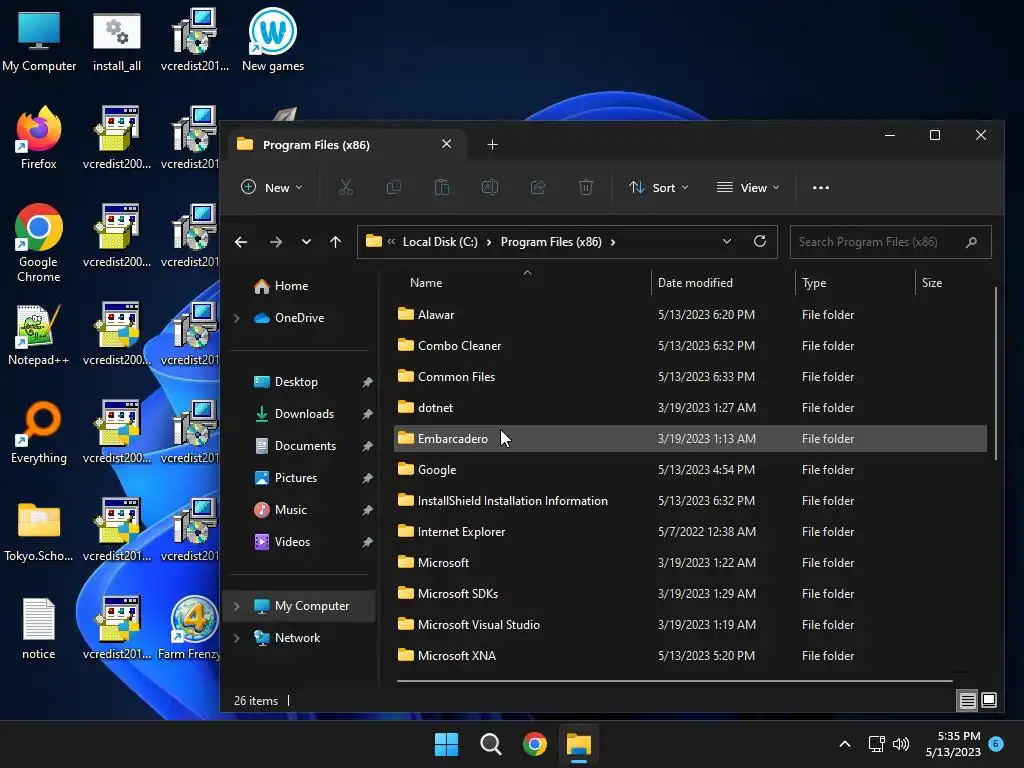Click the vertical scrollbar of file list

[995, 374]
